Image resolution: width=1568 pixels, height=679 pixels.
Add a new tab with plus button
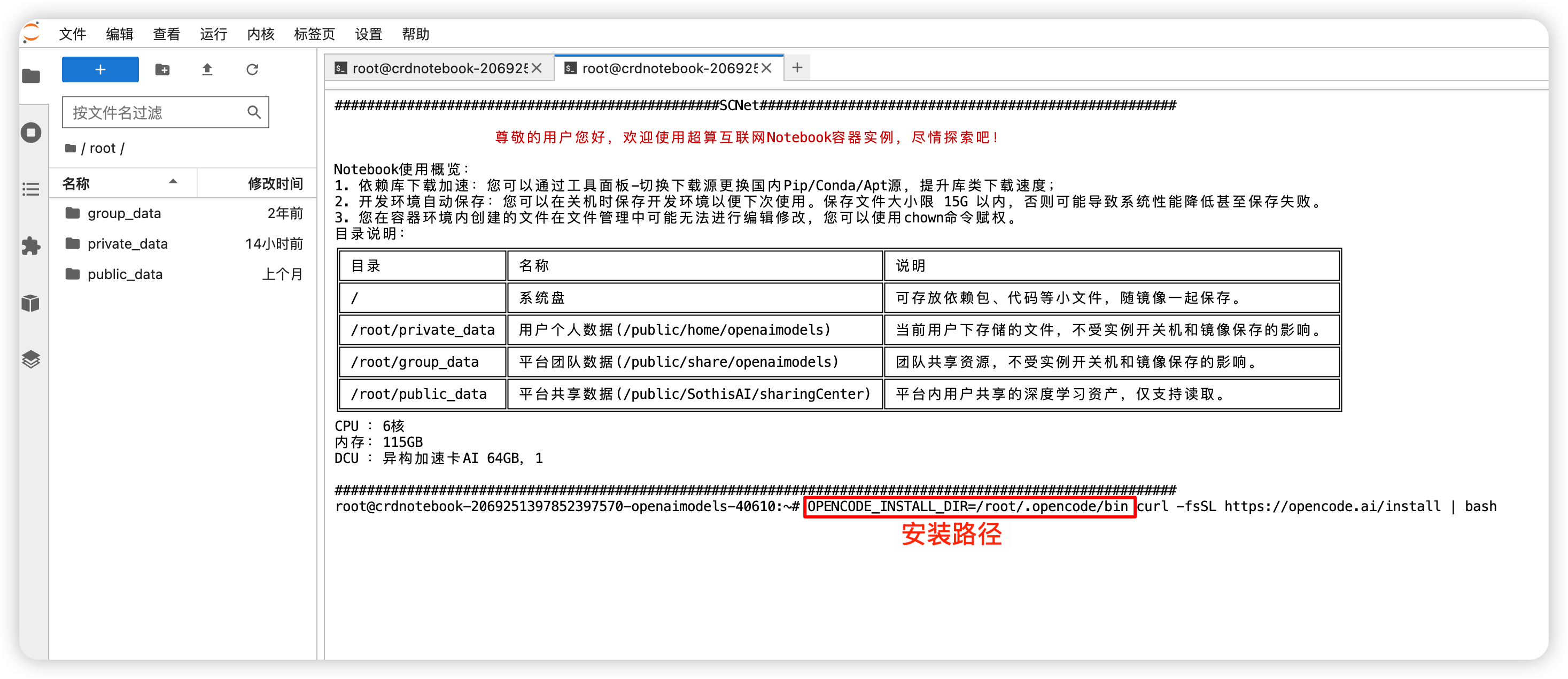click(797, 67)
